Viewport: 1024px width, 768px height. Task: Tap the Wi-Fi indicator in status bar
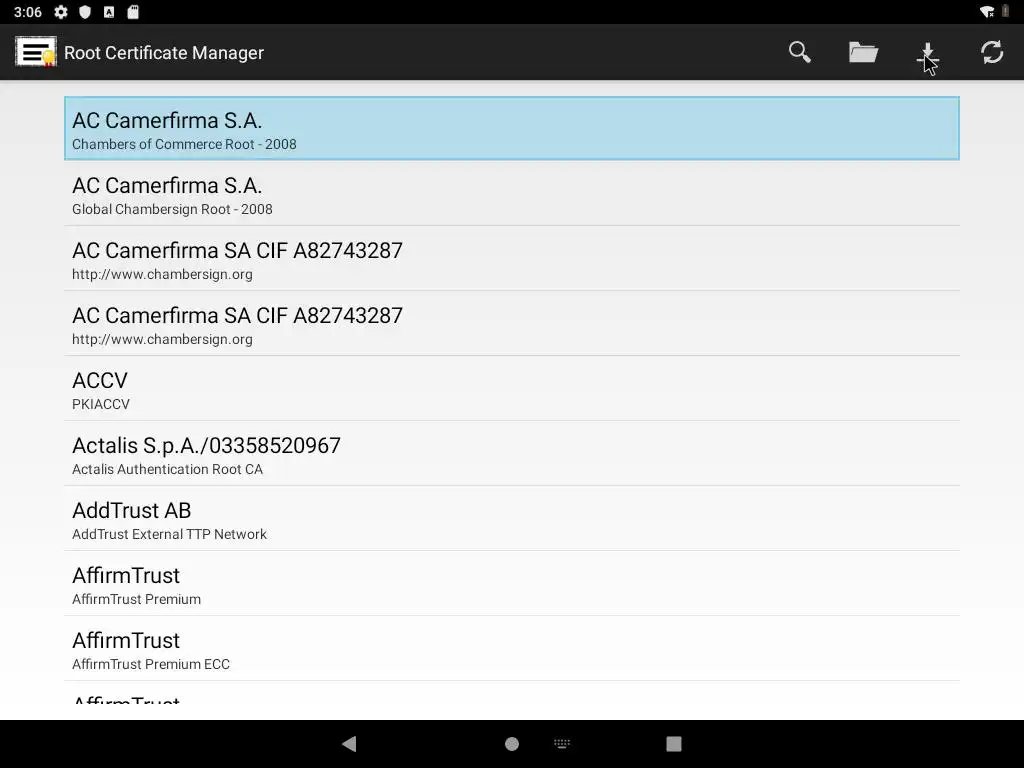click(987, 12)
